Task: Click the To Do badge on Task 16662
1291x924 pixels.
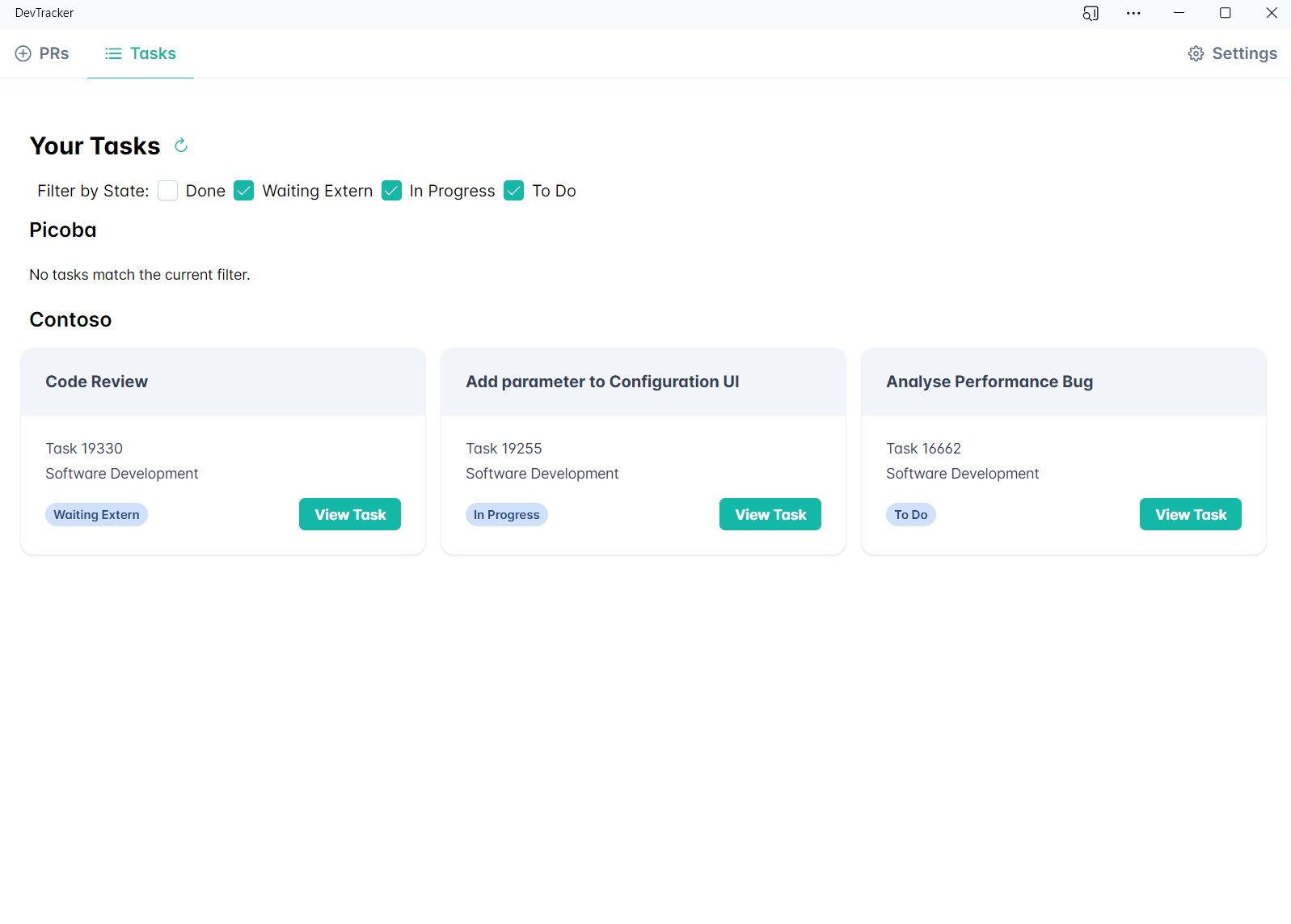Action: (910, 515)
